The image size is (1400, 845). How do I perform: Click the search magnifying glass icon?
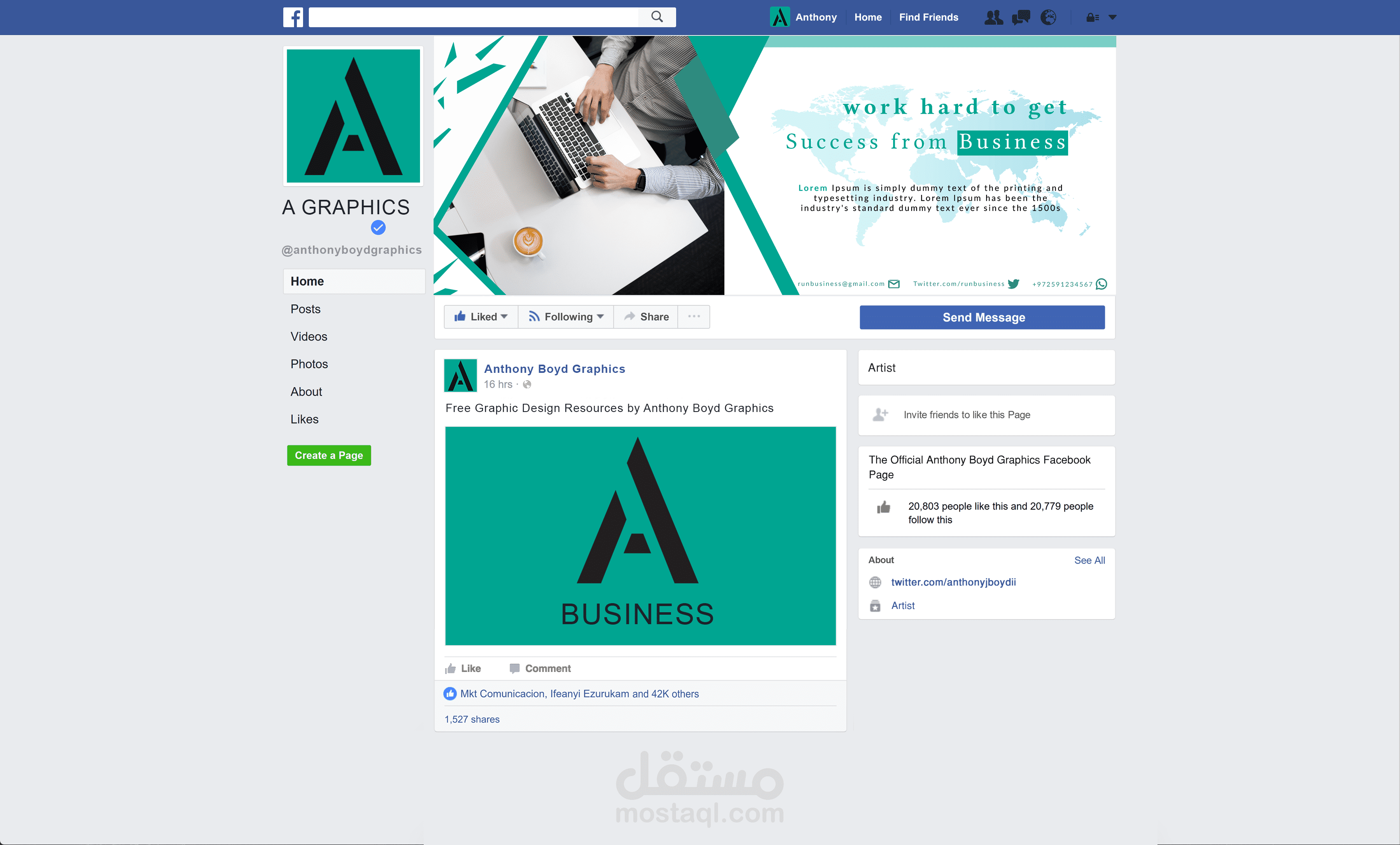point(657,16)
